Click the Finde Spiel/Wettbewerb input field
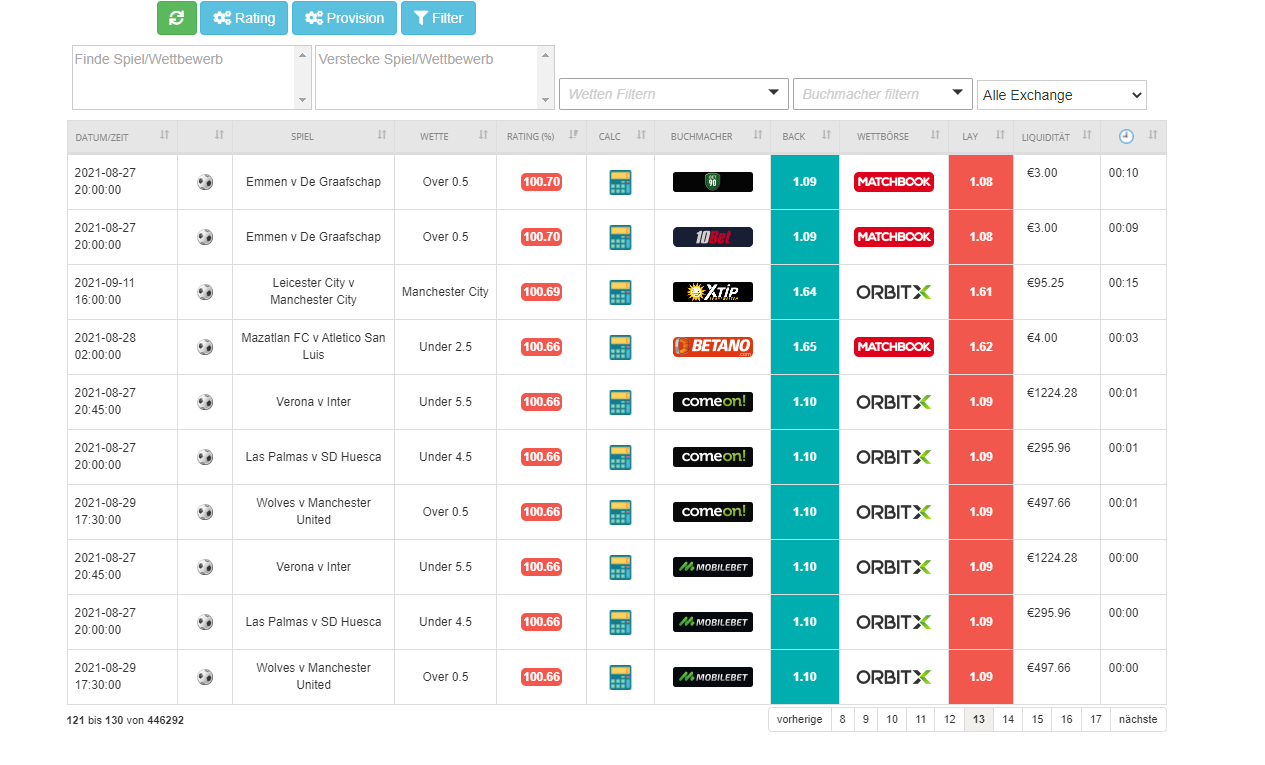Image resolution: width=1265 pixels, height=765 pixels. 184,76
